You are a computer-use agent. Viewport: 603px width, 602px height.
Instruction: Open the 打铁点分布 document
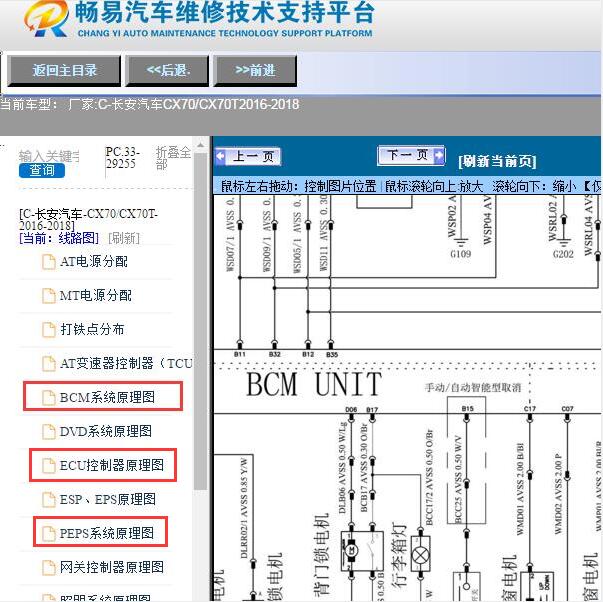coord(92,329)
